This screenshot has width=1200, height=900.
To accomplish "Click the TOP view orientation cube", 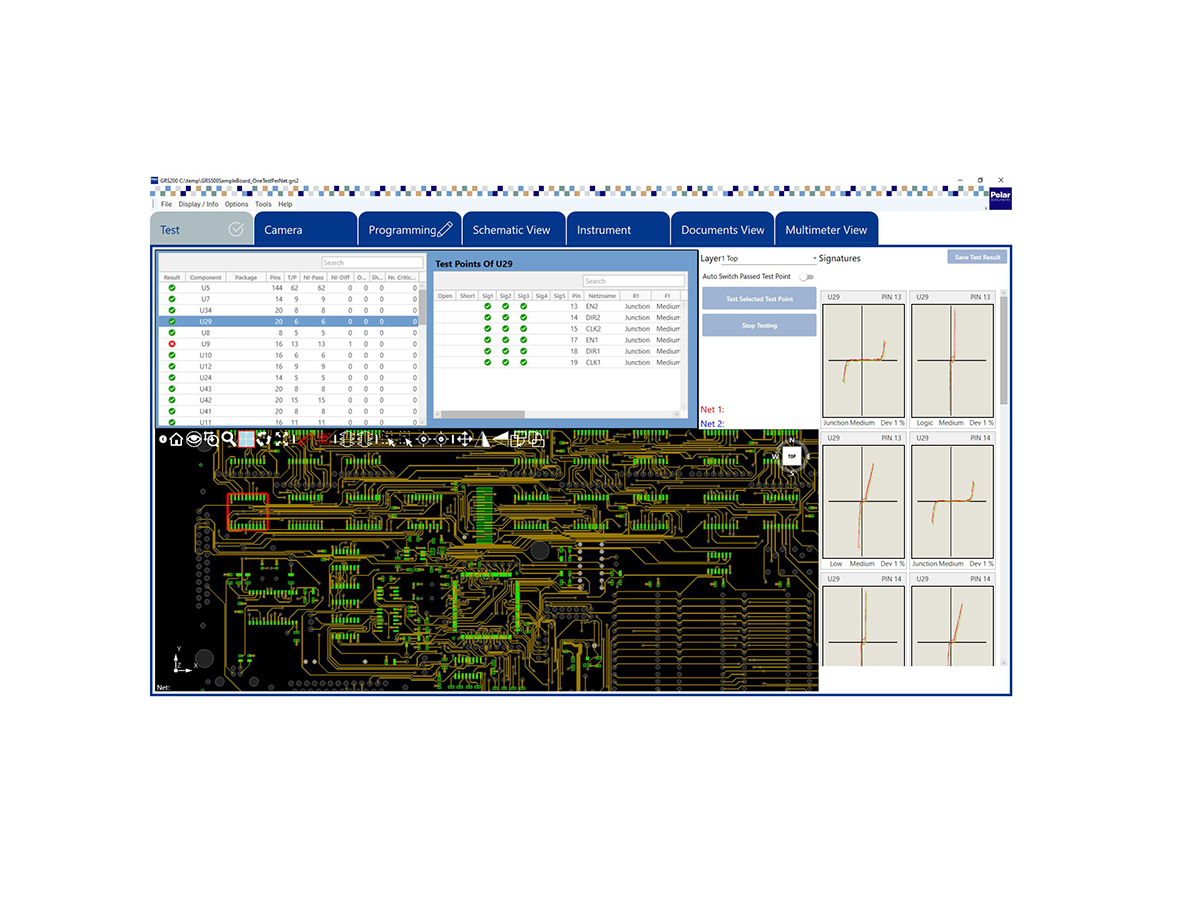I will tap(791, 456).
